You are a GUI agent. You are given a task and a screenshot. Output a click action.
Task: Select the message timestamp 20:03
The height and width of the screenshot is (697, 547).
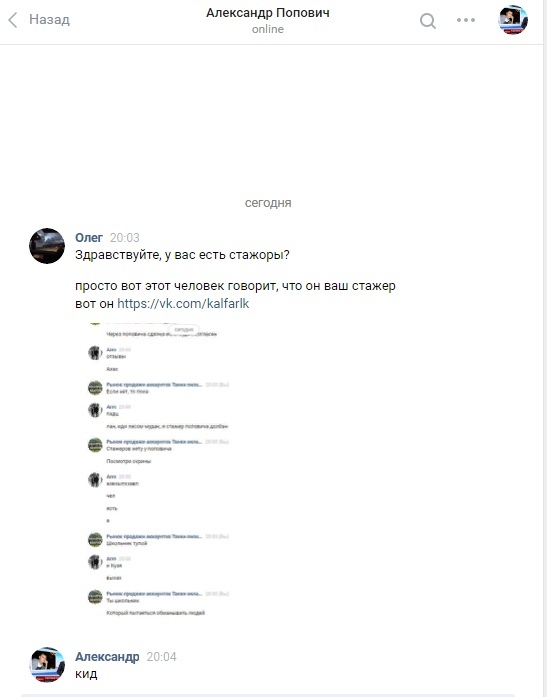124,238
